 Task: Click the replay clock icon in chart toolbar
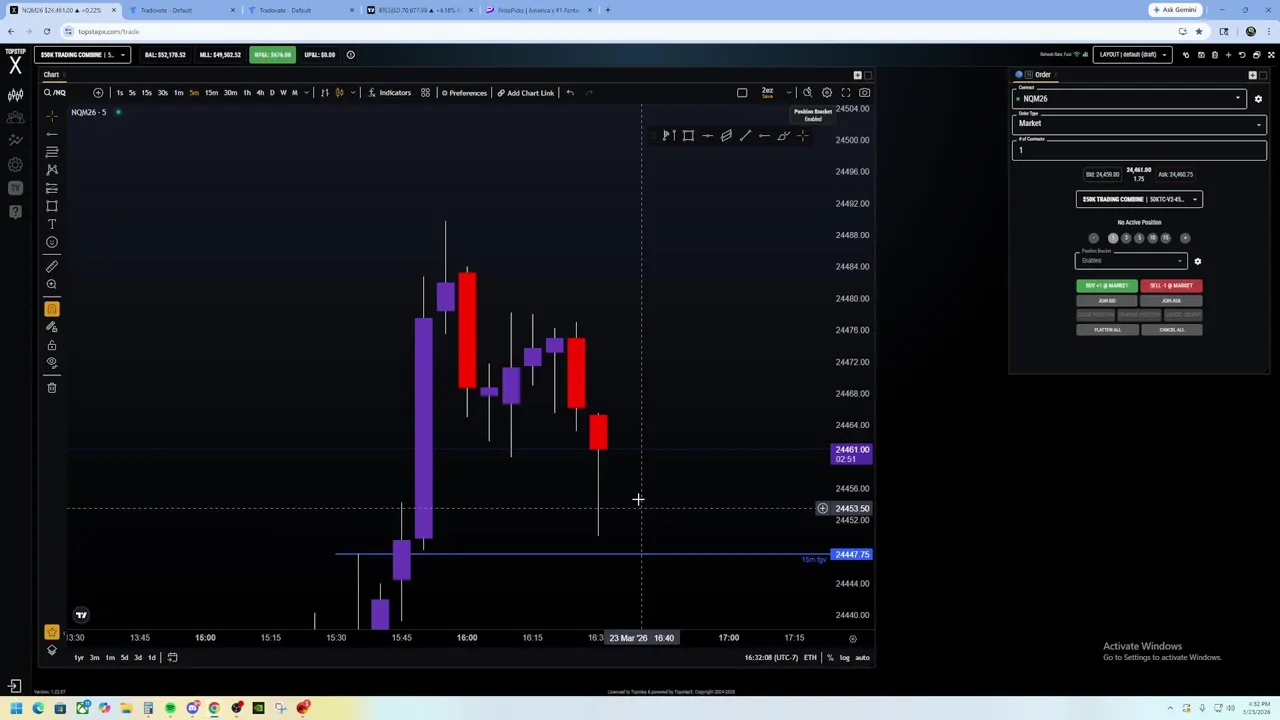point(807,93)
